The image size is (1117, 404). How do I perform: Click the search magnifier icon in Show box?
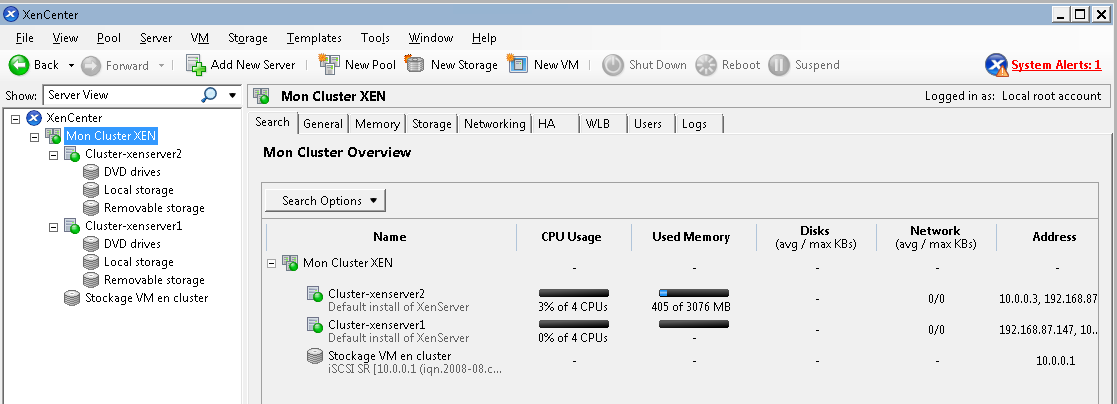pyautogui.click(x=209, y=95)
